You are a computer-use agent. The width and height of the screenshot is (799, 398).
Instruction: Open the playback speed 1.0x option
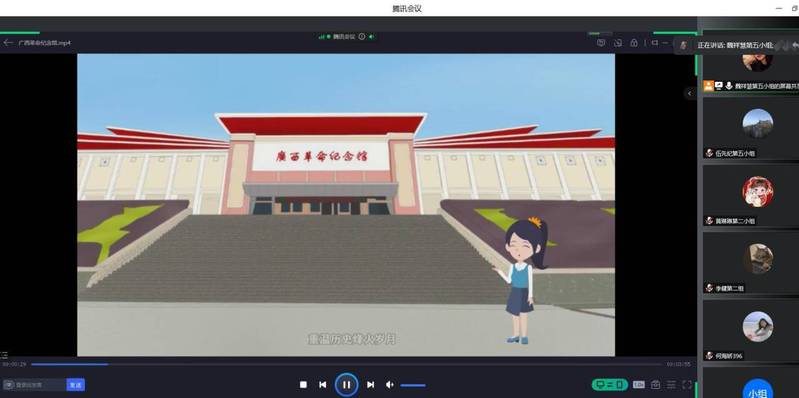point(639,385)
